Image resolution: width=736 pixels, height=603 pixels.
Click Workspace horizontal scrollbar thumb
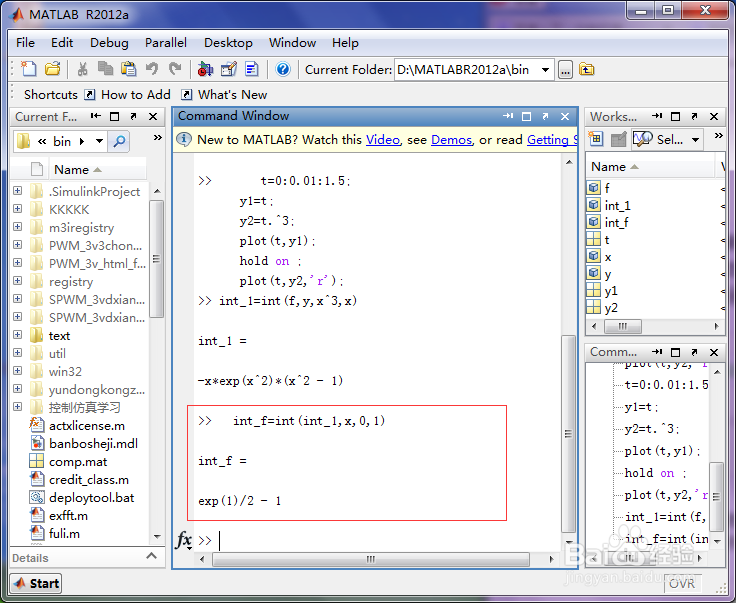(623, 326)
